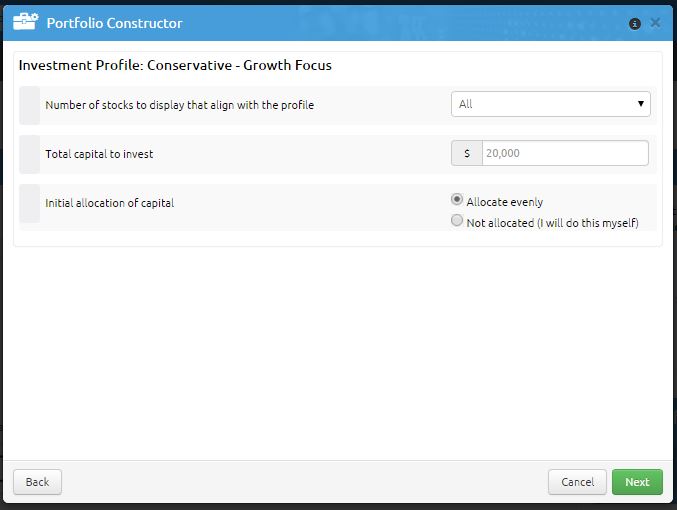Click the Portfolio Constructor briefcase icon

tap(25, 21)
